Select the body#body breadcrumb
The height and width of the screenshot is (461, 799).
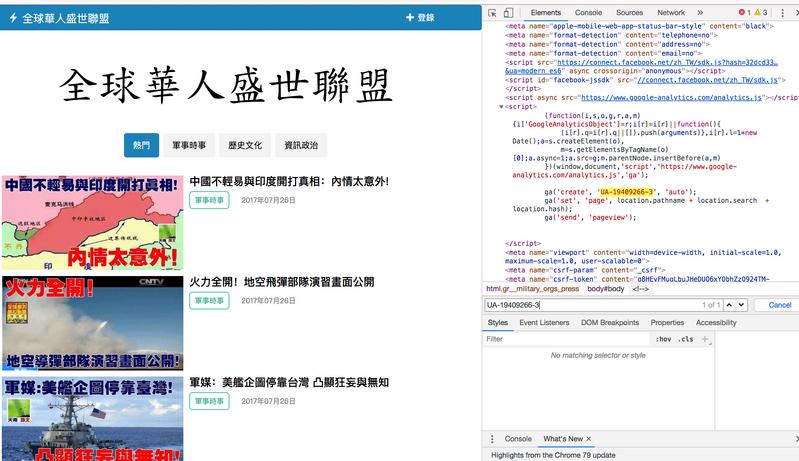coord(605,289)
